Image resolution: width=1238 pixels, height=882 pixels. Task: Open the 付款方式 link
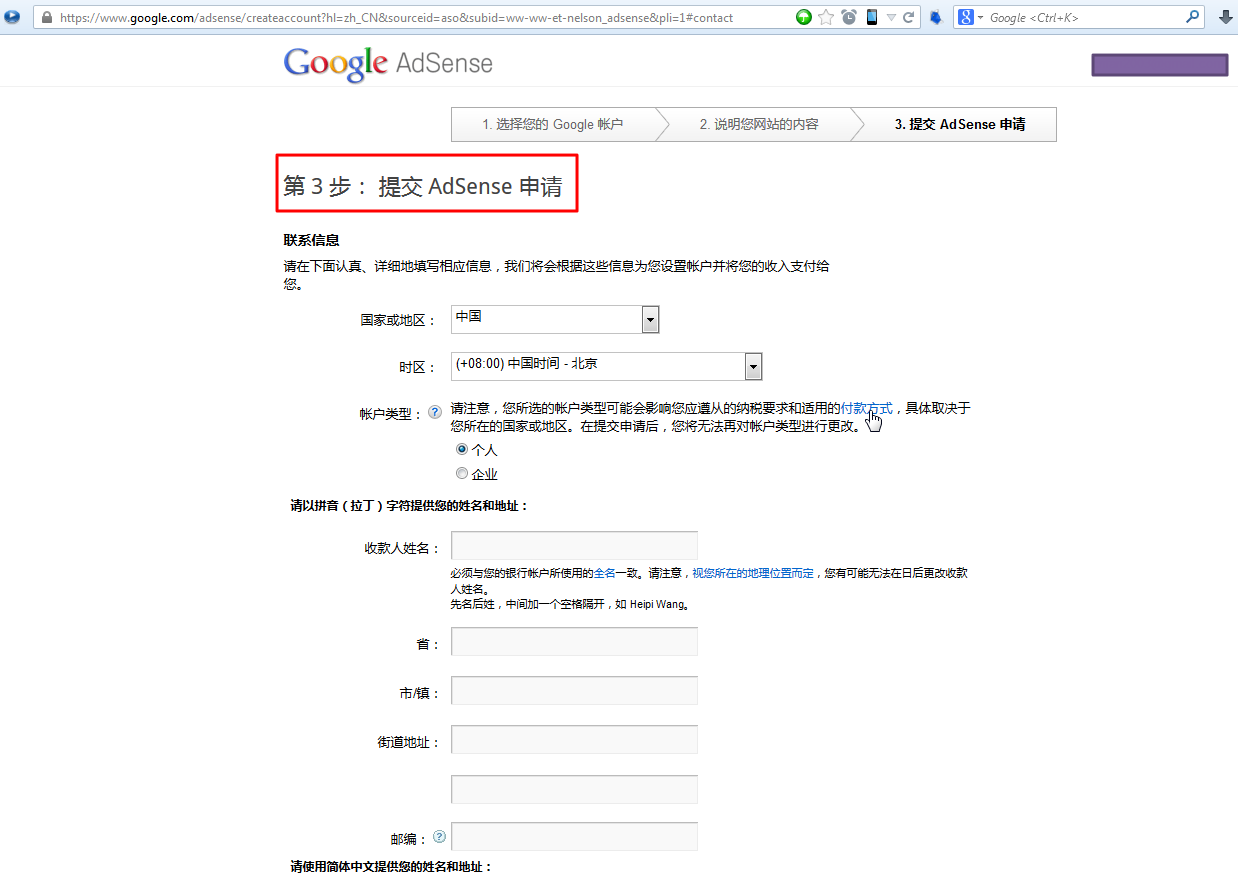(x=866, y=408)
